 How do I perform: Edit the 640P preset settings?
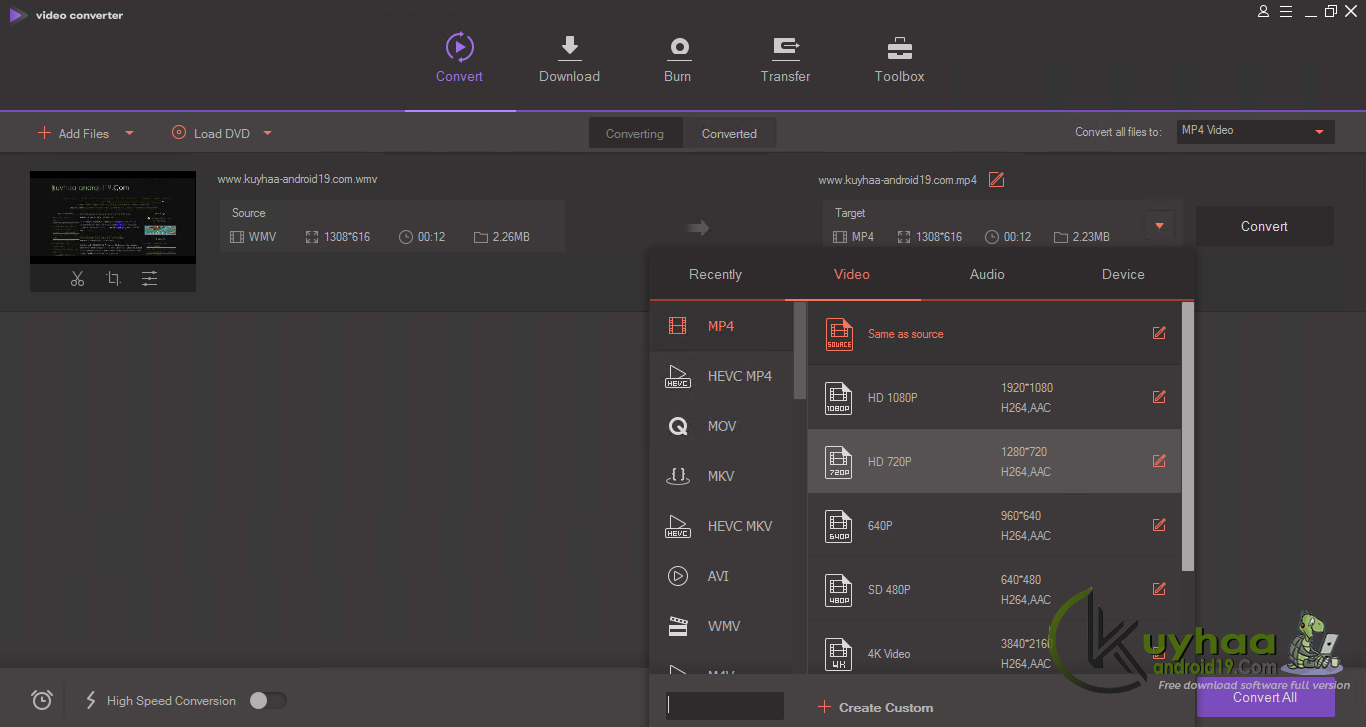1159,525
